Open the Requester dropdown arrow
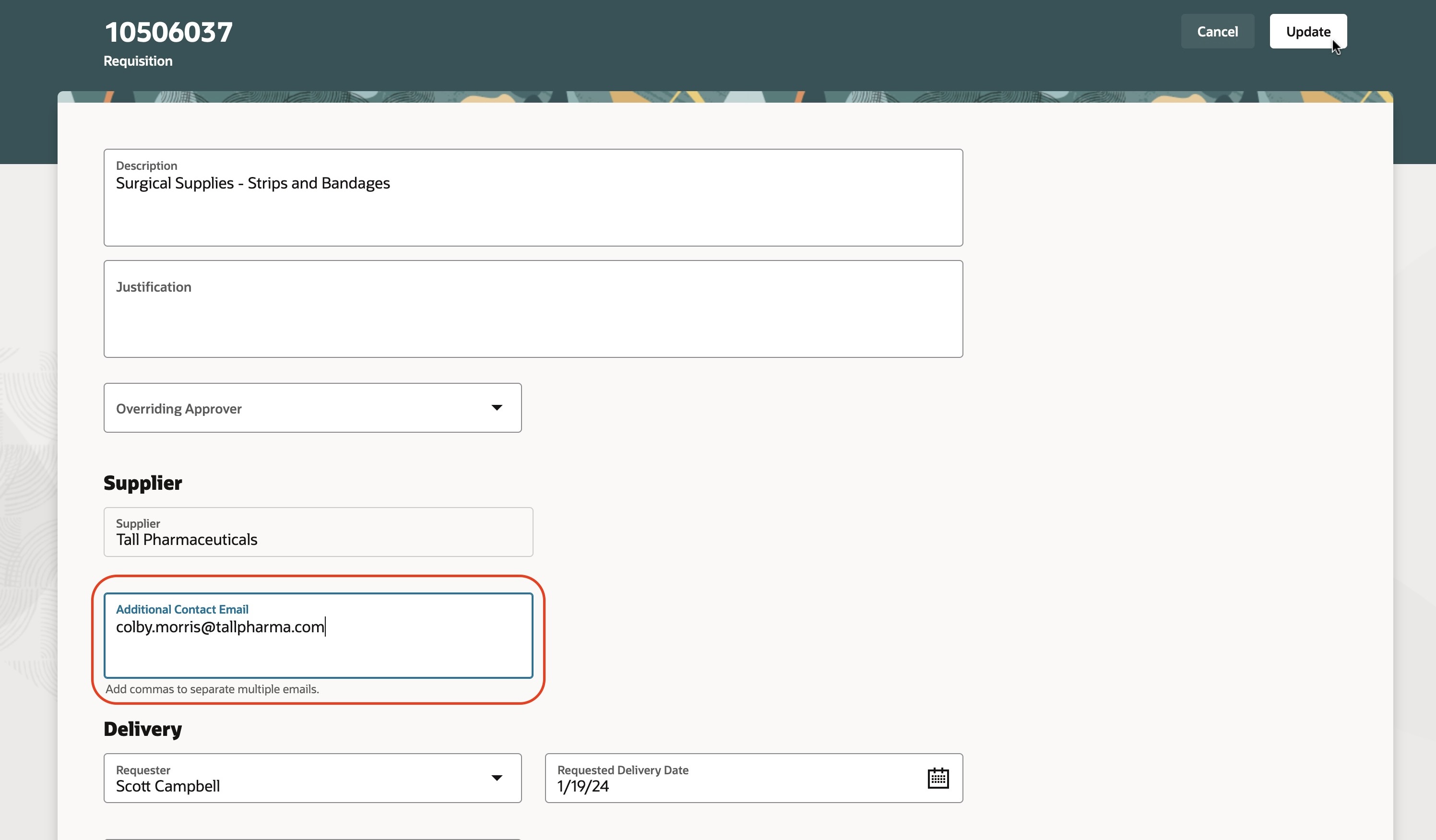 point(496,778)
